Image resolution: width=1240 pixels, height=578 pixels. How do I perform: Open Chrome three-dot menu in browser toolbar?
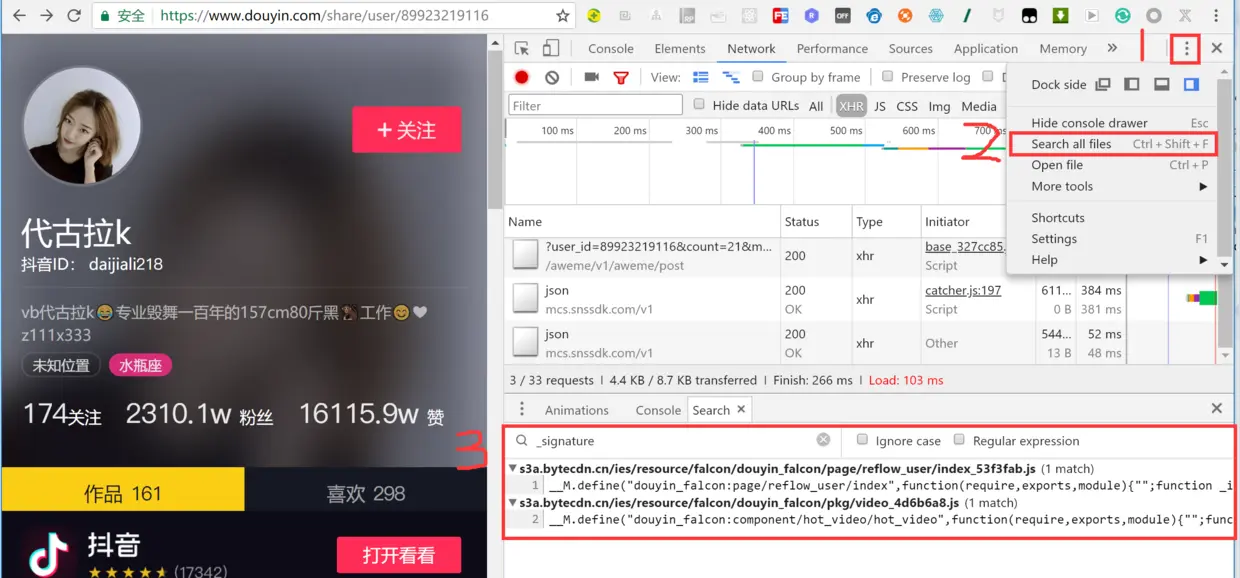(x=1215, y=16)
